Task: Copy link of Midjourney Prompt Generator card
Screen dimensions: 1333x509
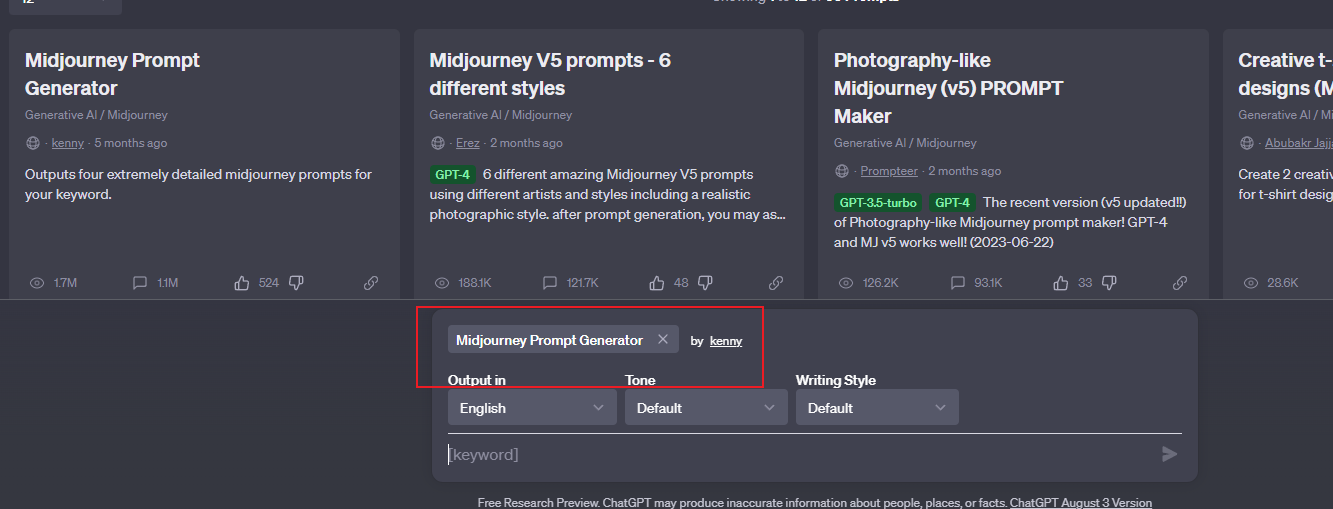Action: pos(371,283)
